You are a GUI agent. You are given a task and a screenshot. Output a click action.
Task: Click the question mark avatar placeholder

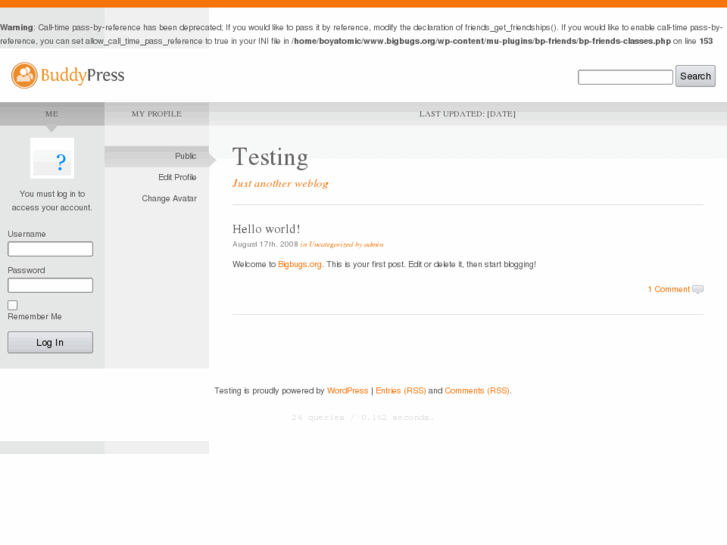[52, 158]
